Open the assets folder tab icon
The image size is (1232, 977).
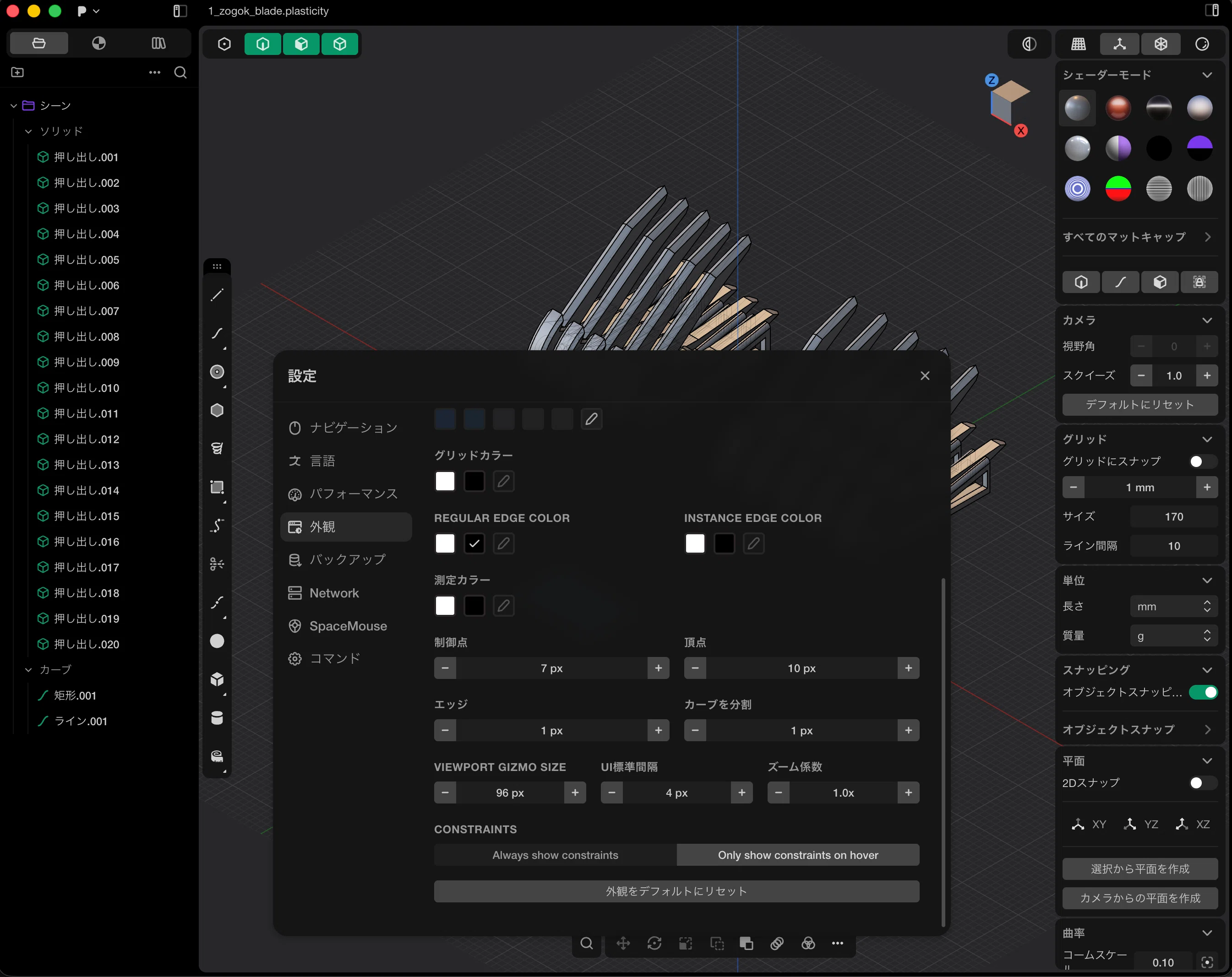39,43
